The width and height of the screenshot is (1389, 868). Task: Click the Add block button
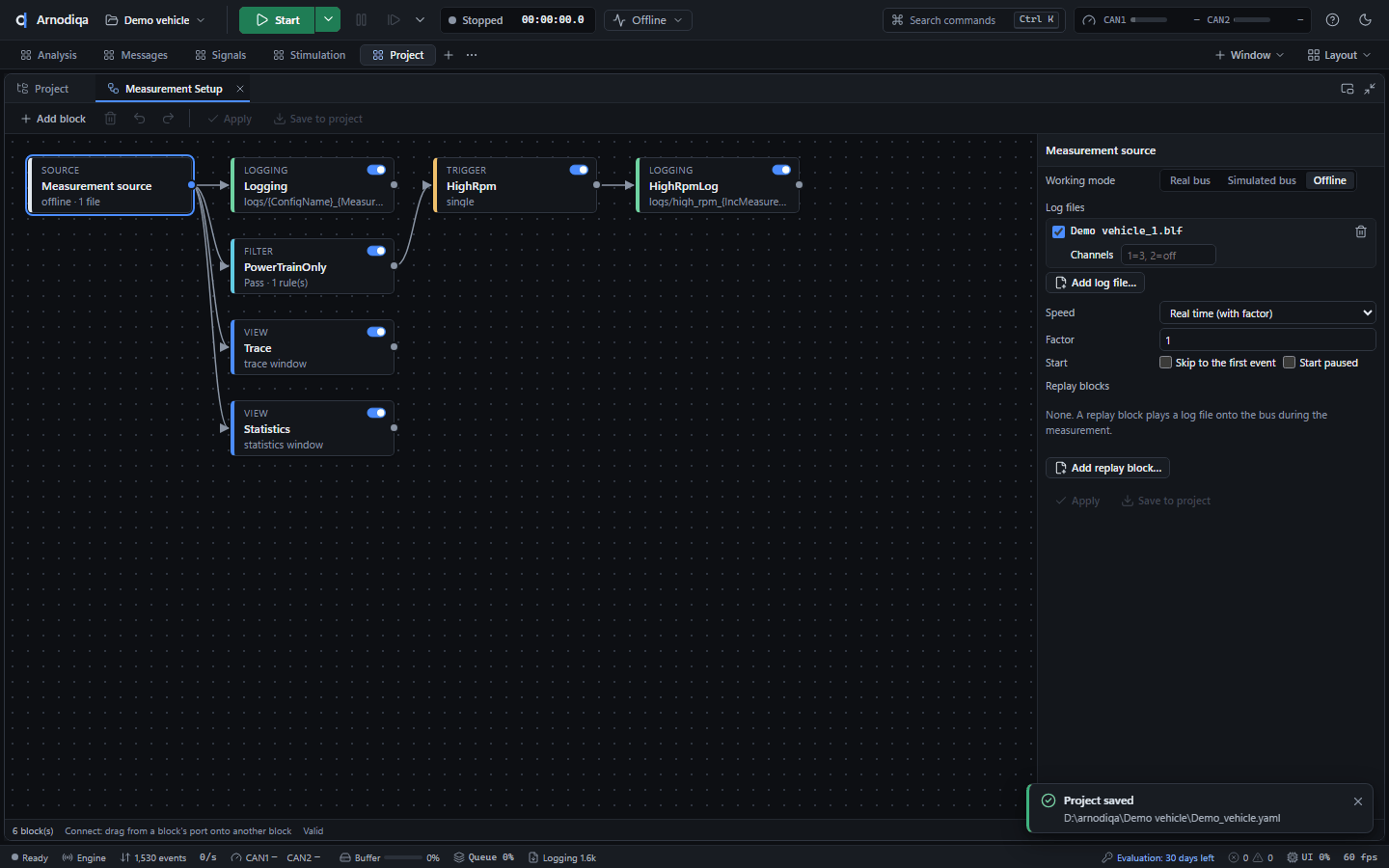[x=53, y=119]
